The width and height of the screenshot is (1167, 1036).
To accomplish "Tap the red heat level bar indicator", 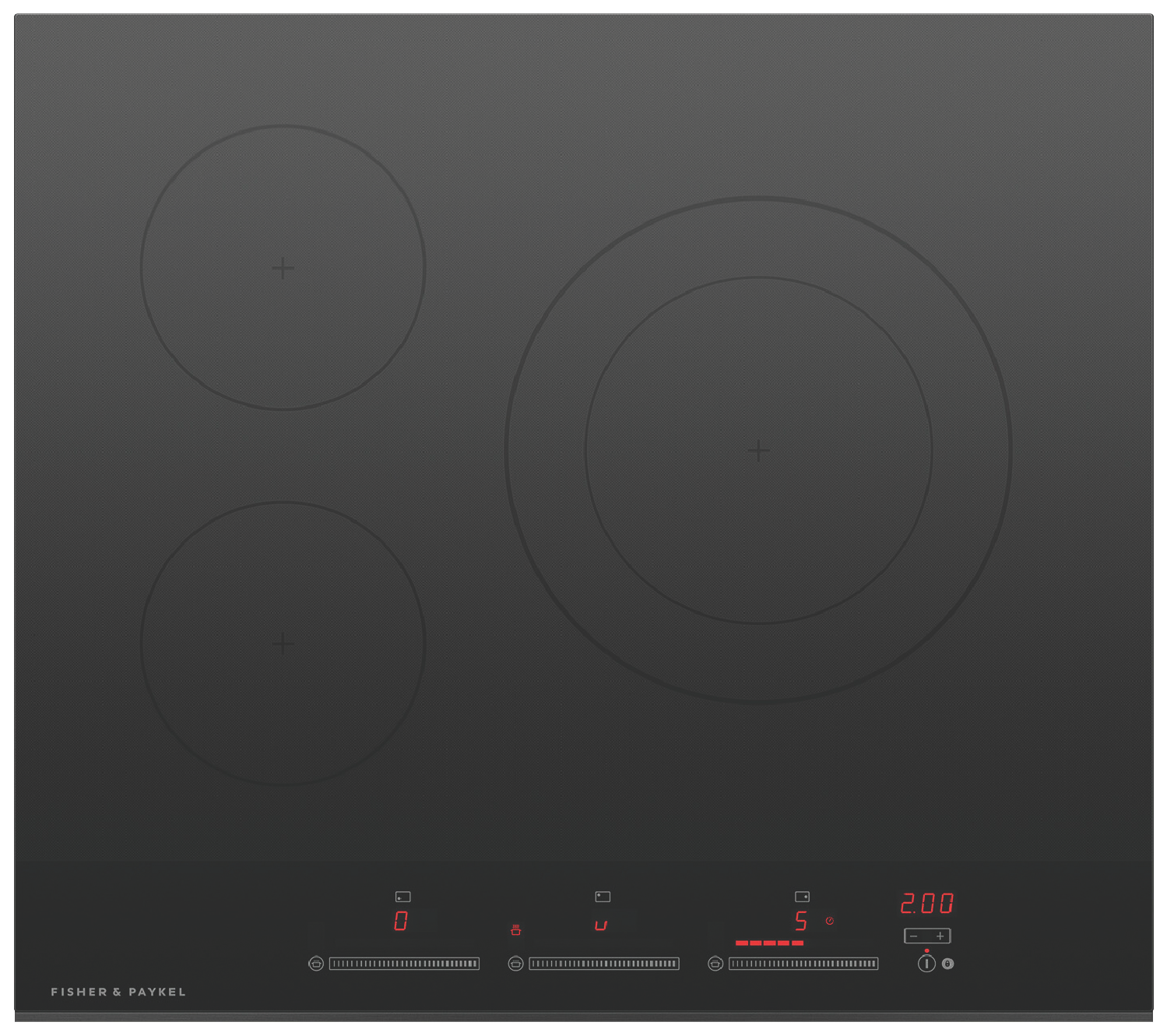I will pyautogui.click(x=769, y=943).
